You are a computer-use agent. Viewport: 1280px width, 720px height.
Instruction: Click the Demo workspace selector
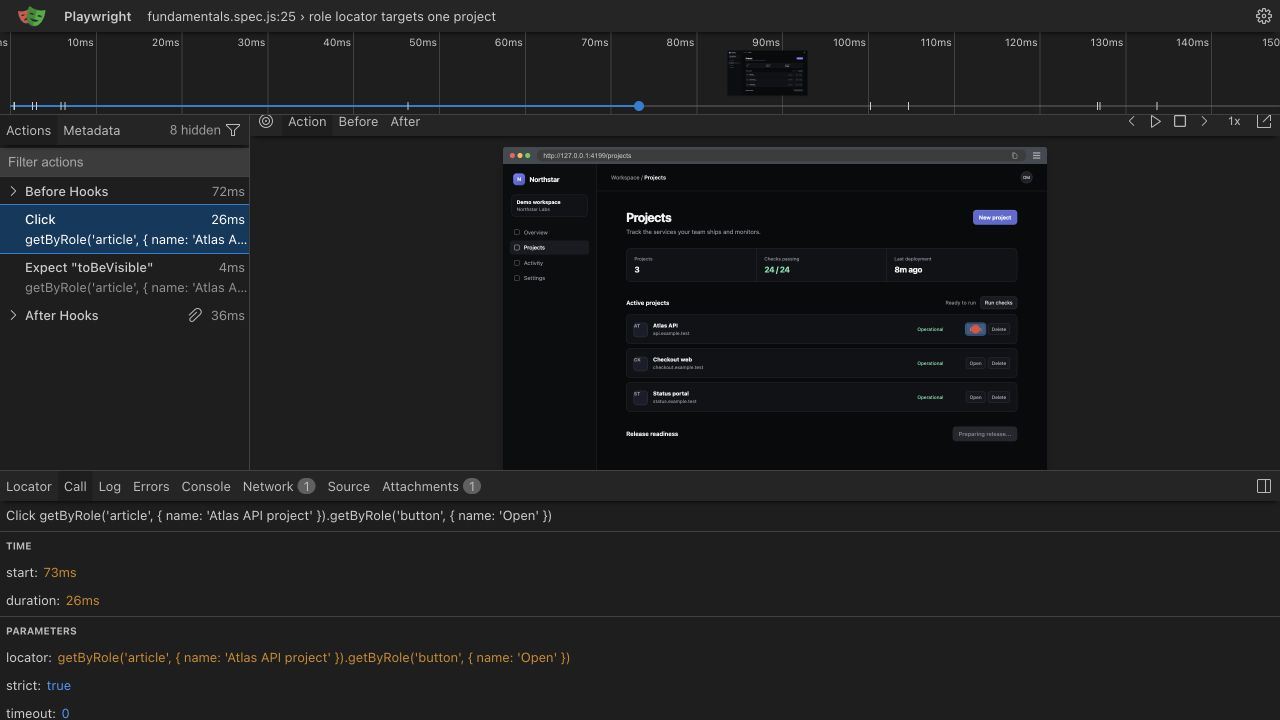[549, 206]
